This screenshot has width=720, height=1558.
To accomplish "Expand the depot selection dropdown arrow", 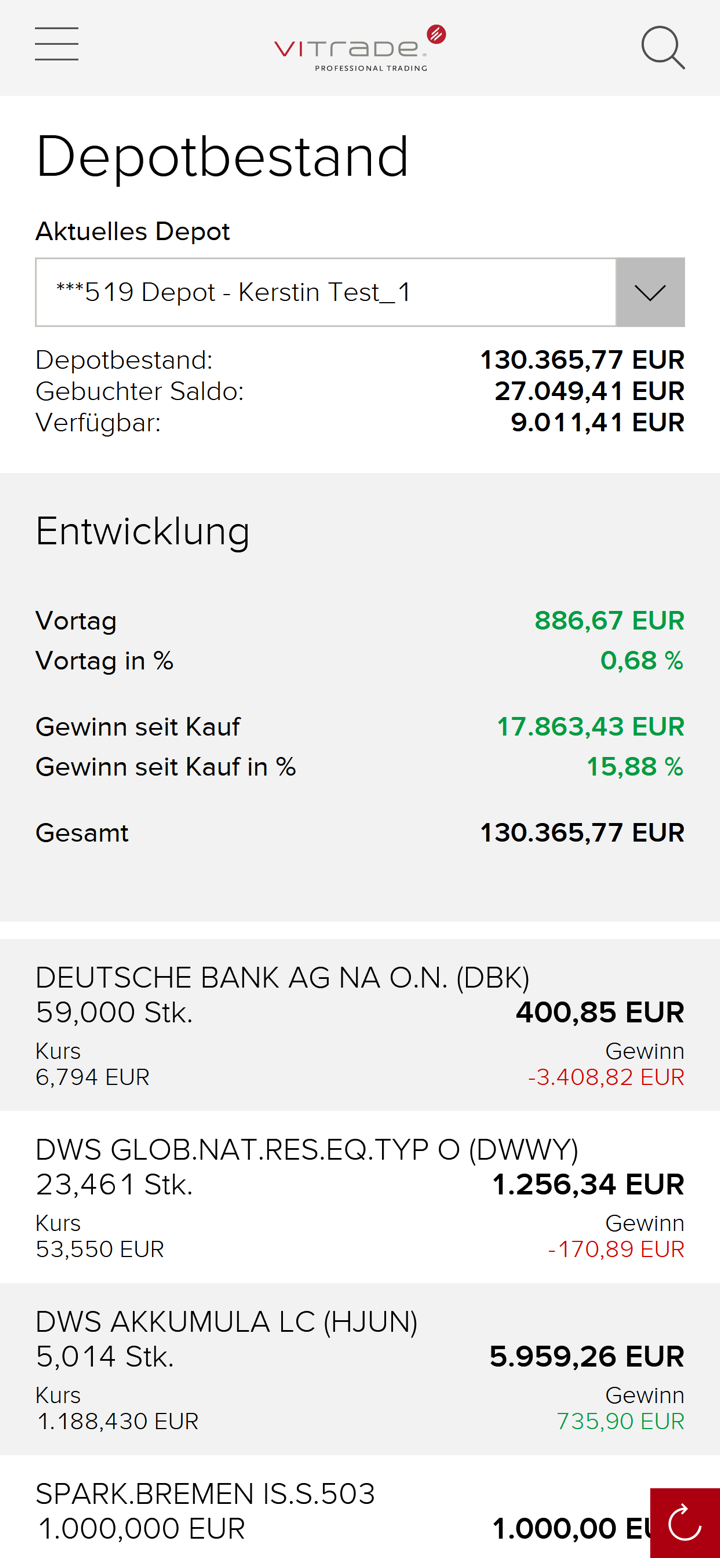I will click(650, 292).
